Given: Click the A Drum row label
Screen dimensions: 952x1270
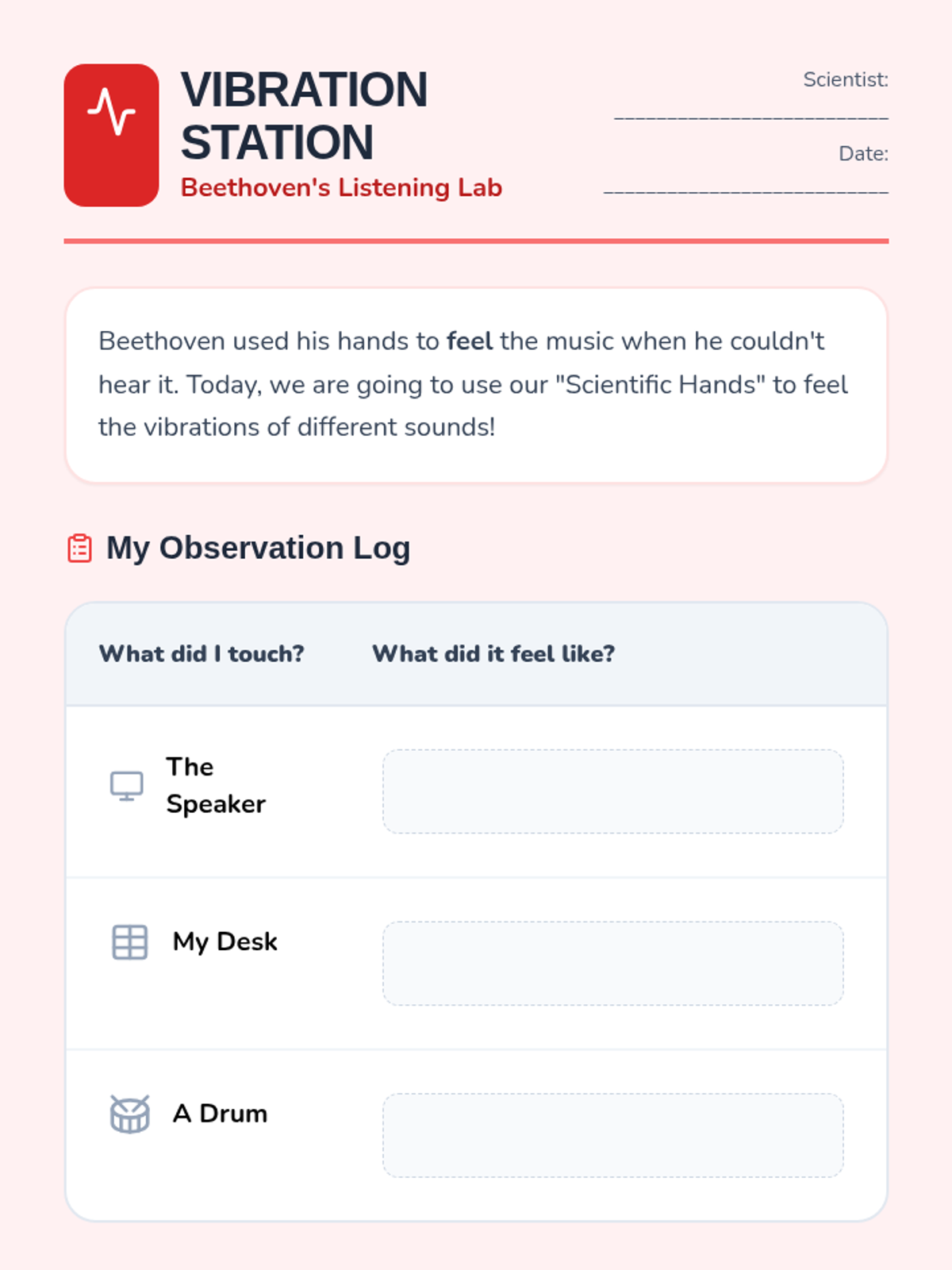Looking at the screenshot, I should [x=221, y=1113].
